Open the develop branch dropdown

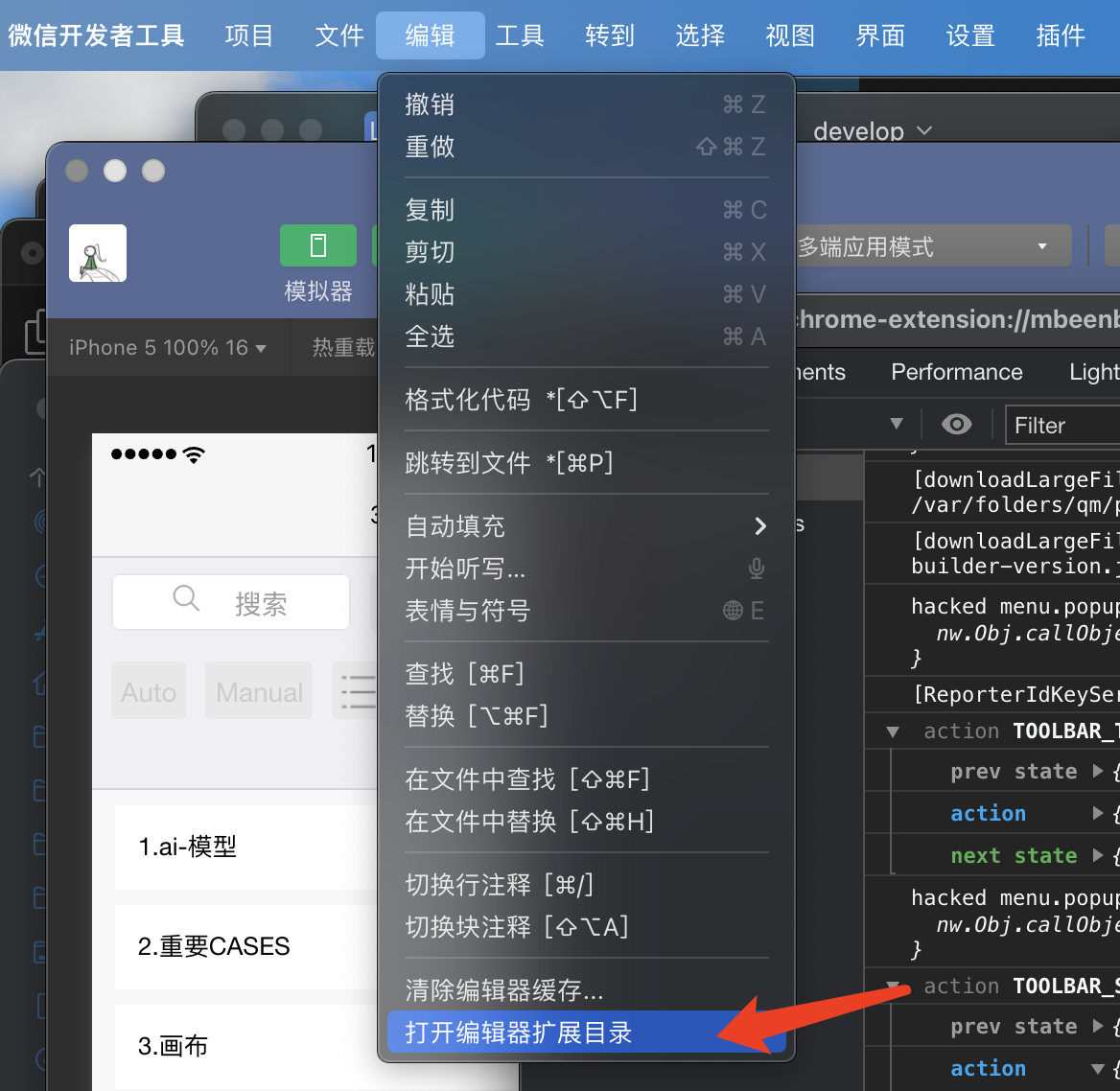pyautogui.click(x=873, y=131)
